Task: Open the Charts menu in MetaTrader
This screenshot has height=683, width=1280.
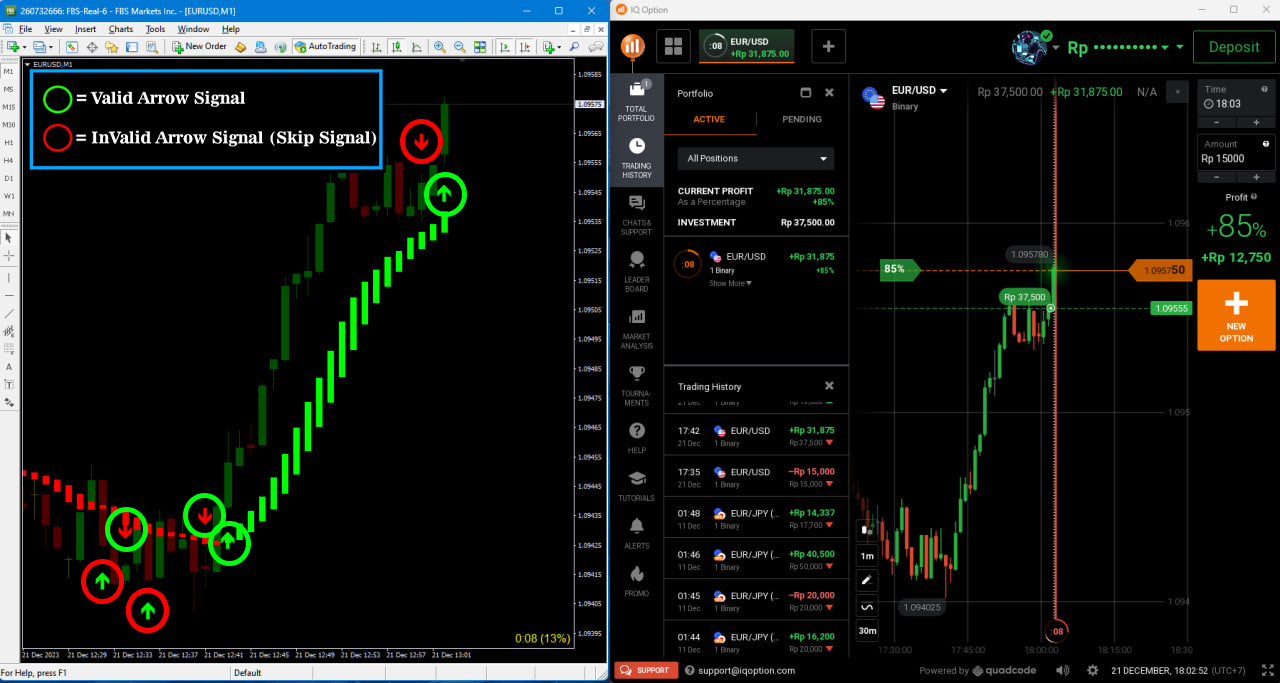Action: (121, 29)
